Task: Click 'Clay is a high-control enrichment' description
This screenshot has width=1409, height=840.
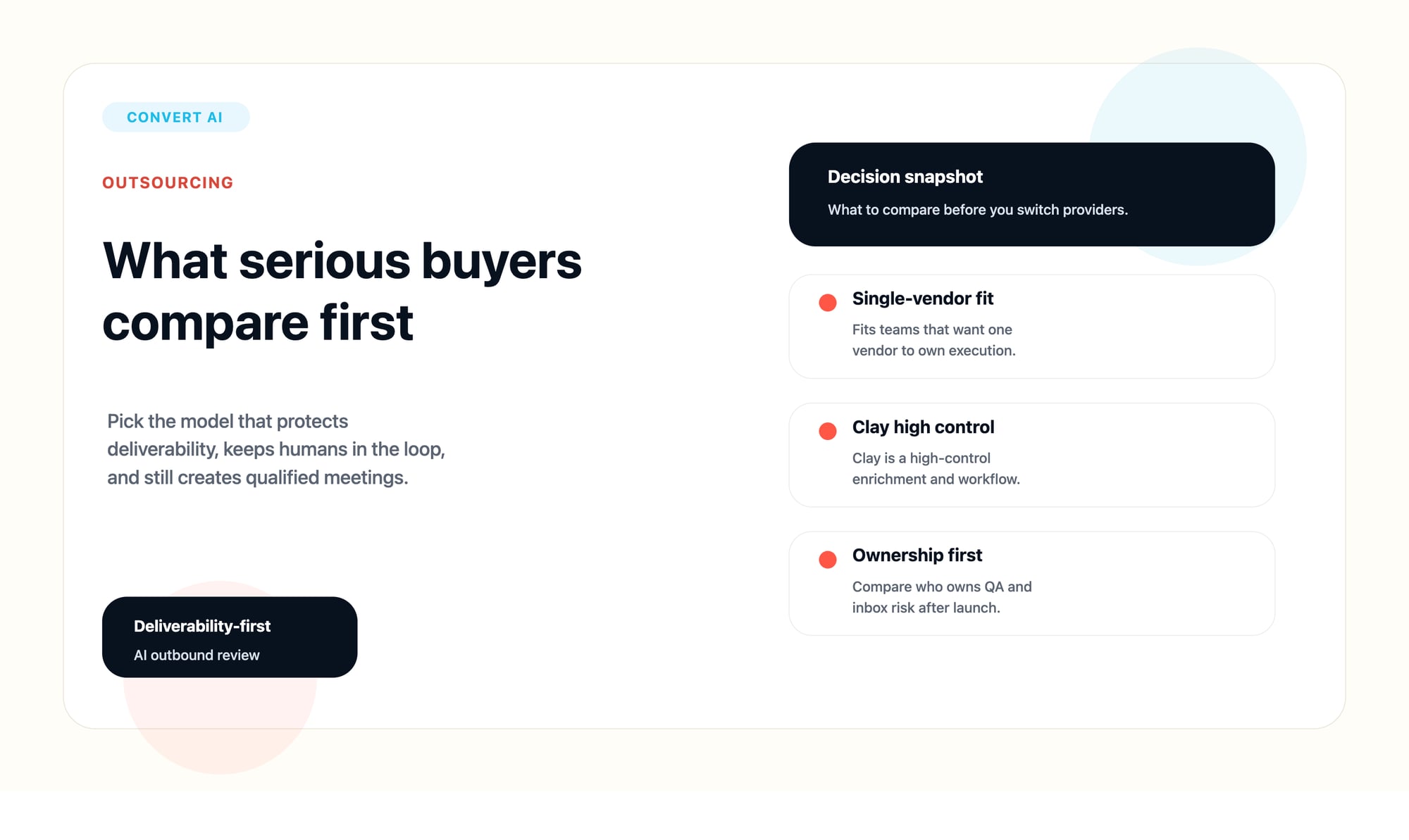Action: pos(936,468)
